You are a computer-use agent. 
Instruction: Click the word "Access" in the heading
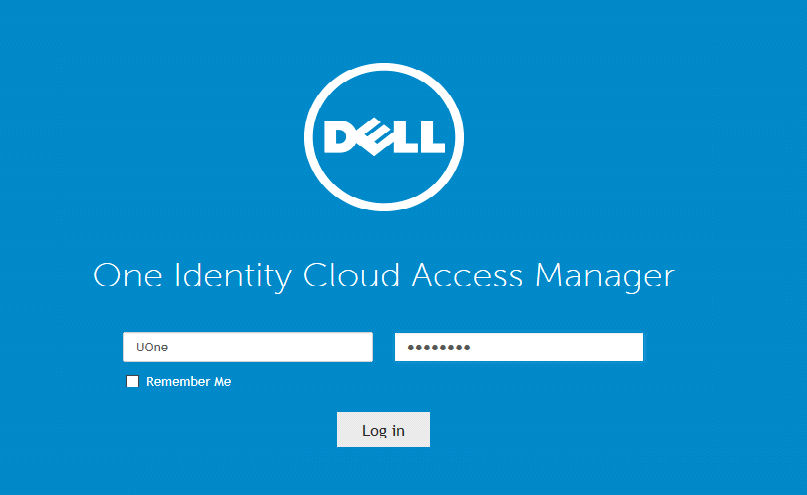pos(469,275)
